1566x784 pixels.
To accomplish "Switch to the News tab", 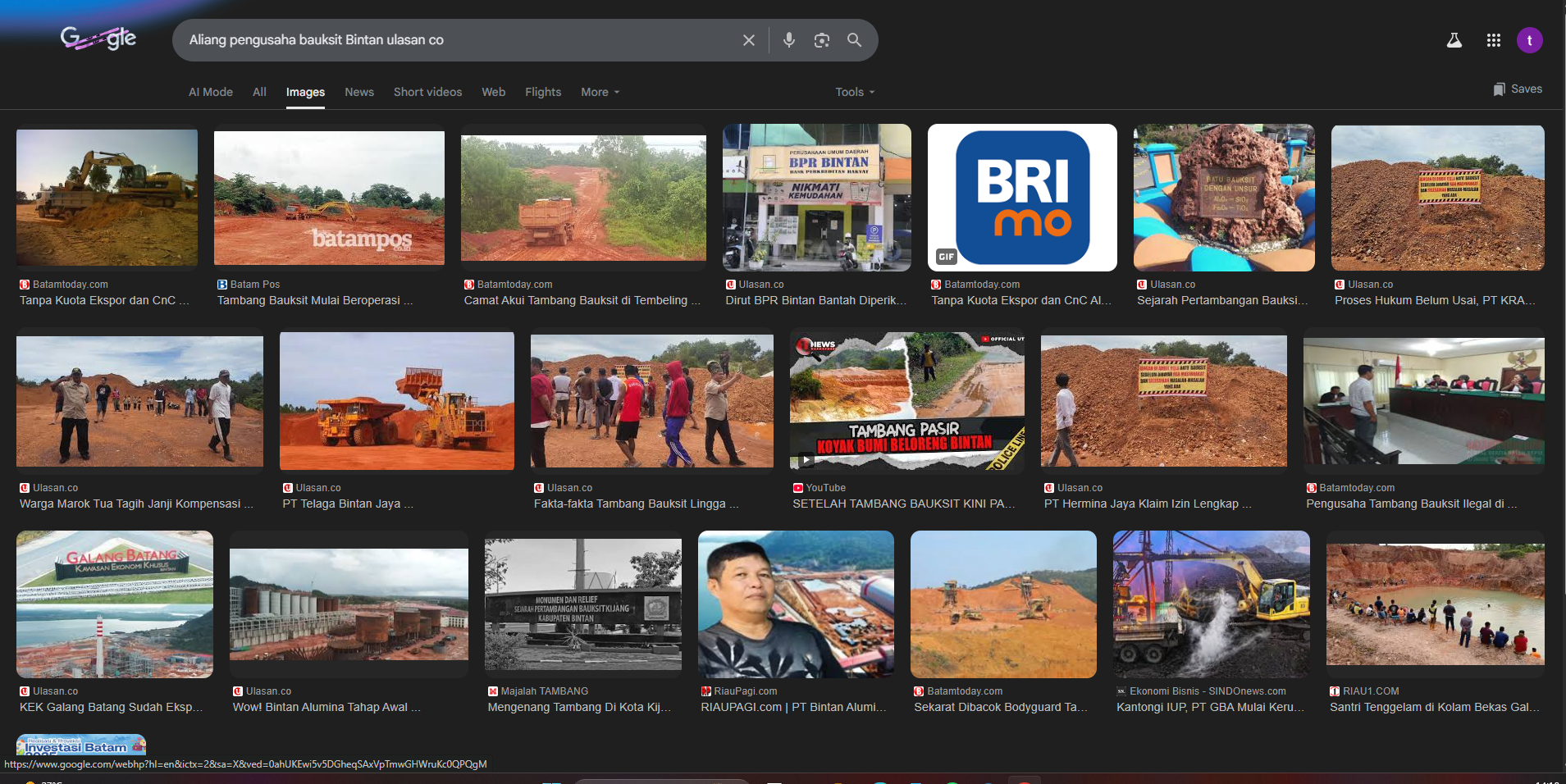I will tap(358, 92).
